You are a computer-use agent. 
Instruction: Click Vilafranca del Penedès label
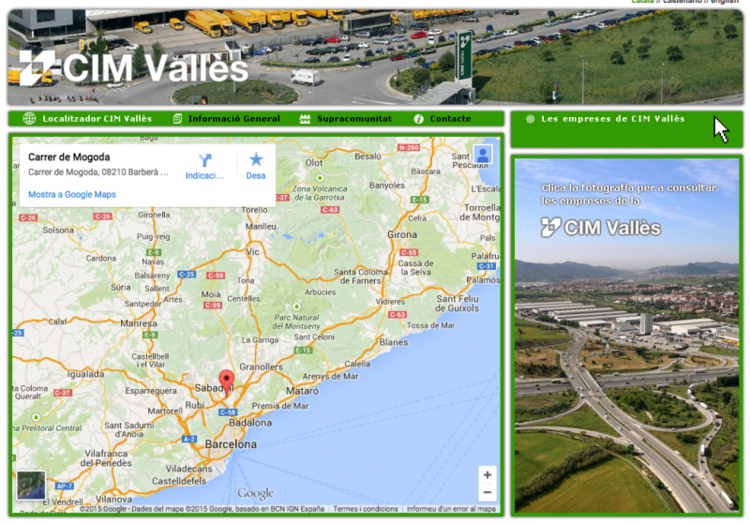pos(106,458)
